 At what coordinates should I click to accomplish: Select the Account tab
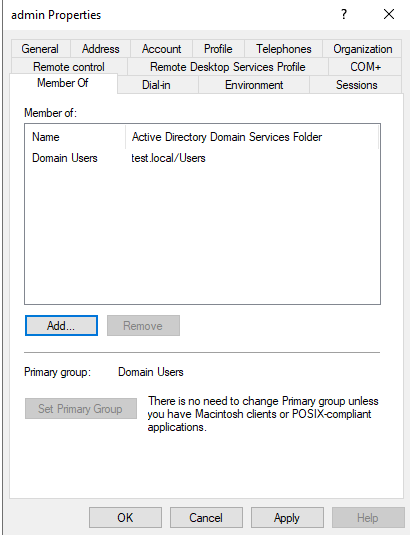[161, 49]
